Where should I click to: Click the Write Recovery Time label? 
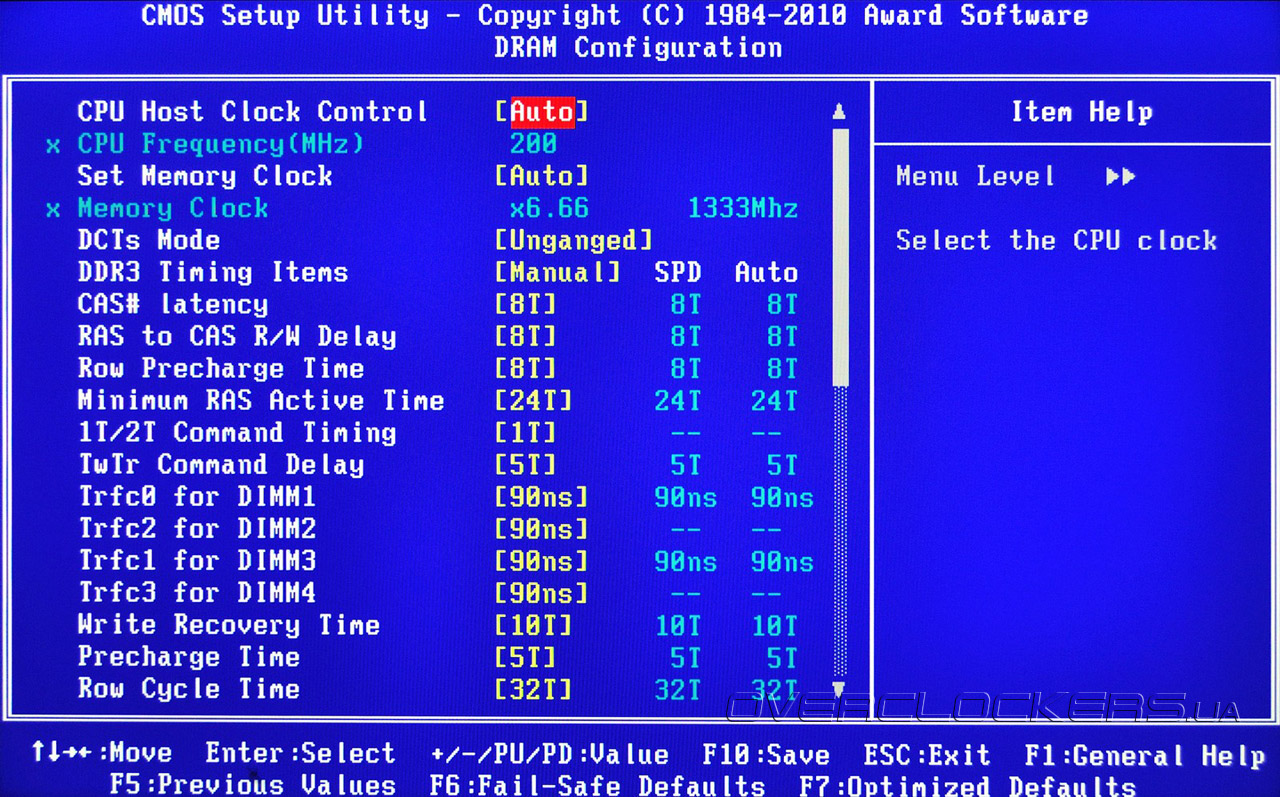click(x=229, y=625)
